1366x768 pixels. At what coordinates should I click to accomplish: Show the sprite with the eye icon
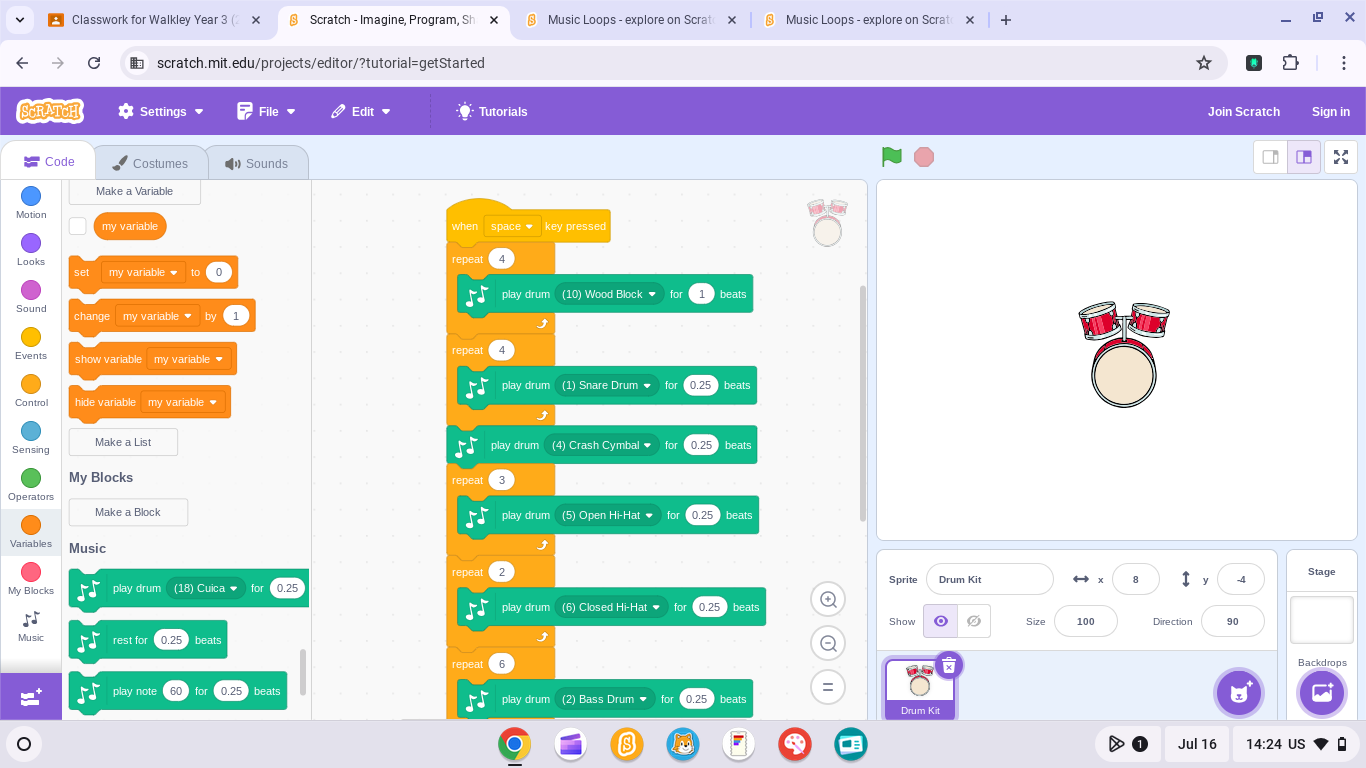(940, 621)
